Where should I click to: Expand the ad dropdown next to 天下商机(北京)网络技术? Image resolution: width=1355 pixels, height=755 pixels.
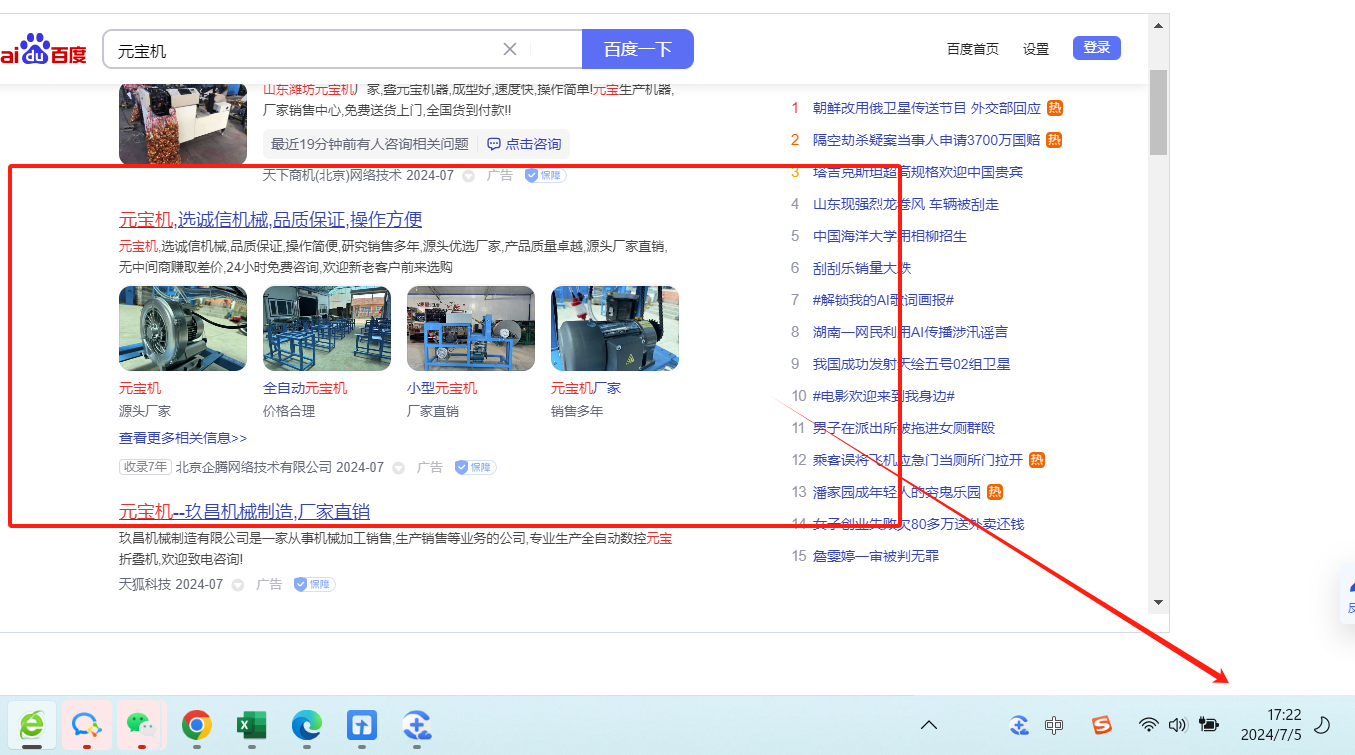click(468, 175)
